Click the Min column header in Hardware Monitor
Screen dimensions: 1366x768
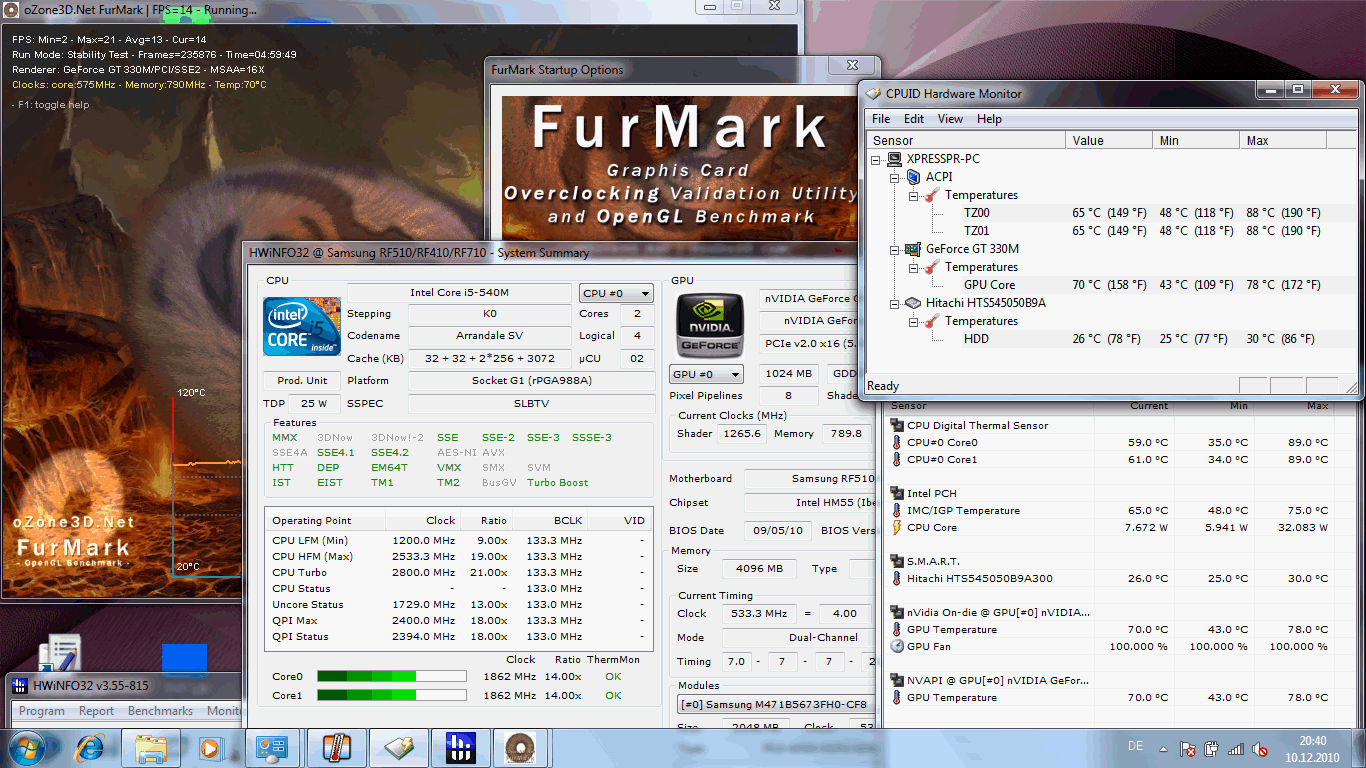point(1197,141)
